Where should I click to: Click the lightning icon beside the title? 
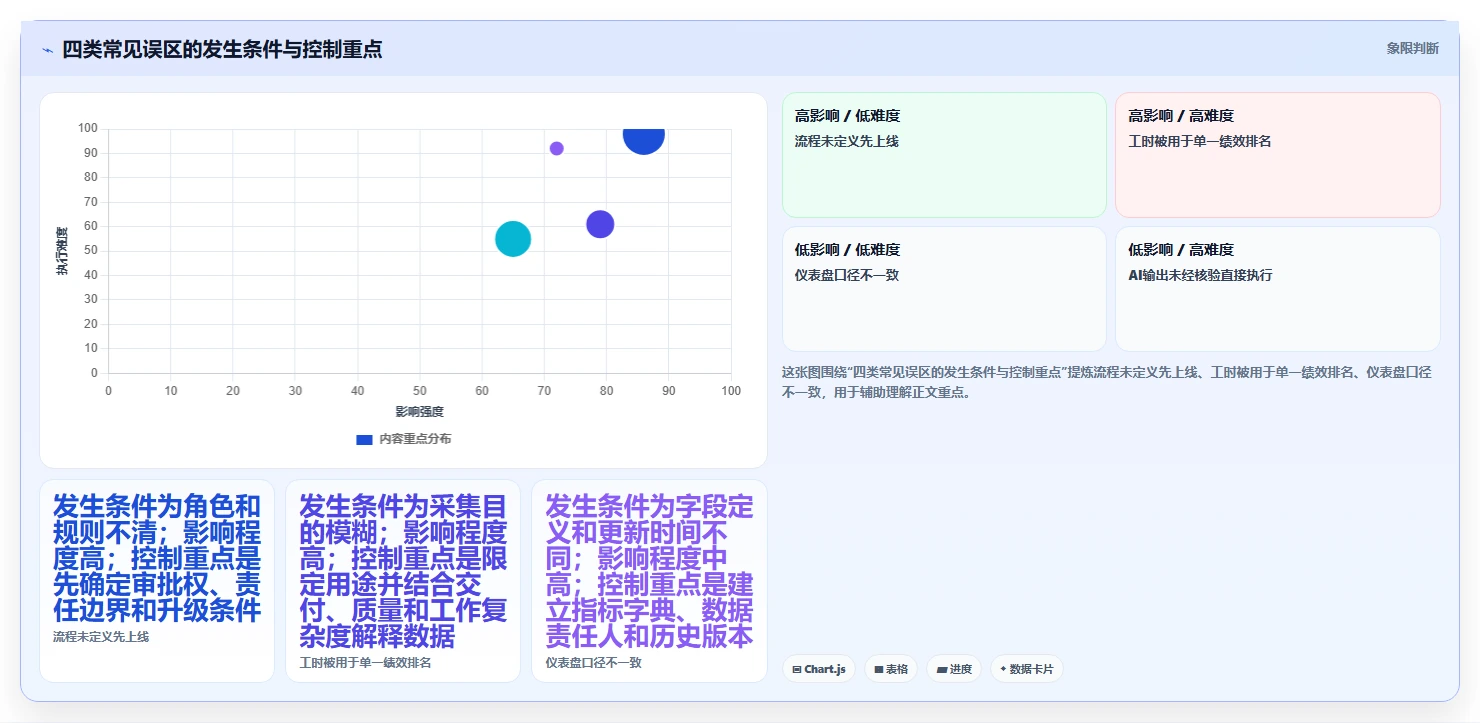coord(47,50)
